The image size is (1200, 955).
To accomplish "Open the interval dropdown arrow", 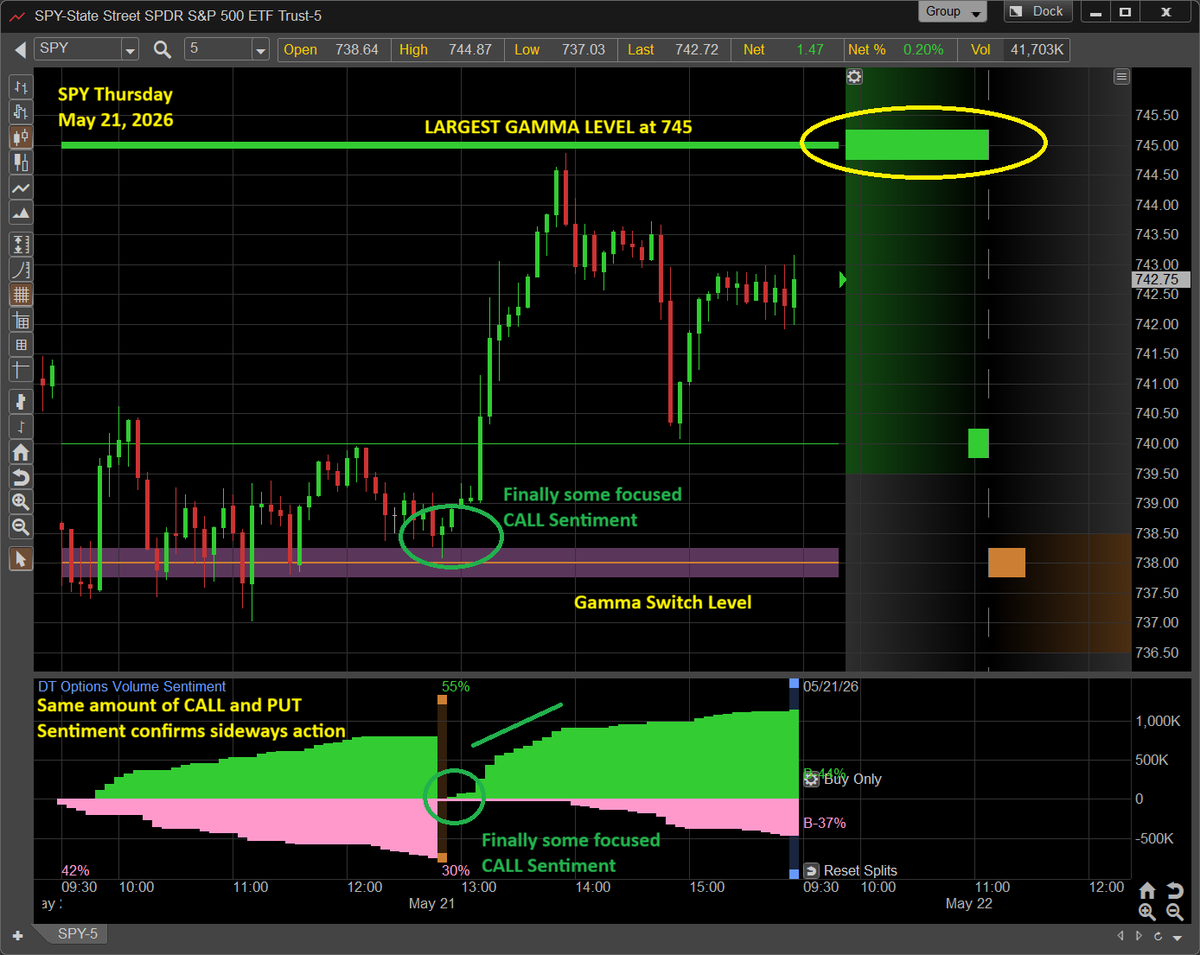I will 261,49.
